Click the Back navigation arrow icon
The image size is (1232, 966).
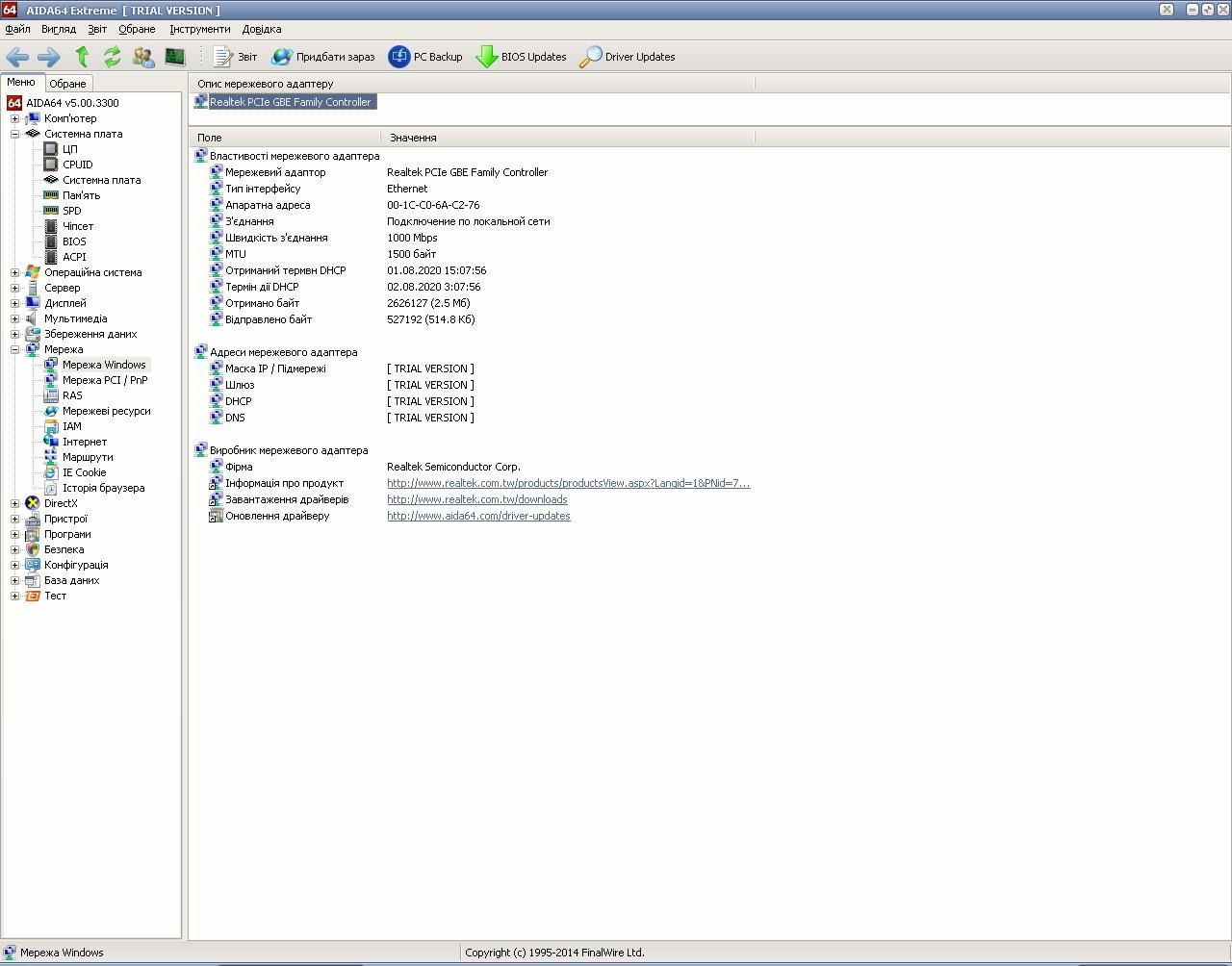pos(17,57)
